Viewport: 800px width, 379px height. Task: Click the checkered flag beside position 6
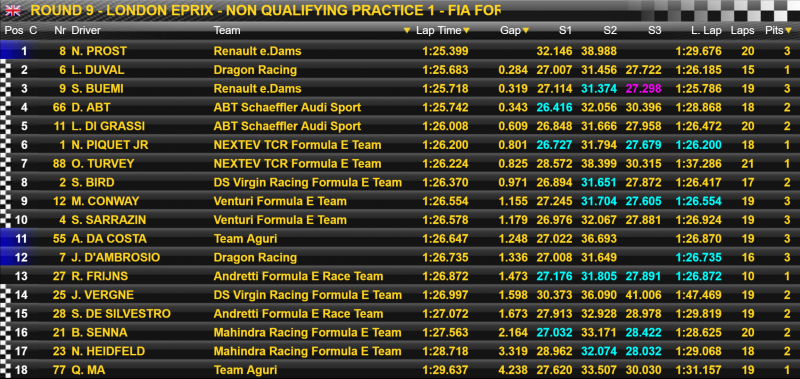coord(7,145)
